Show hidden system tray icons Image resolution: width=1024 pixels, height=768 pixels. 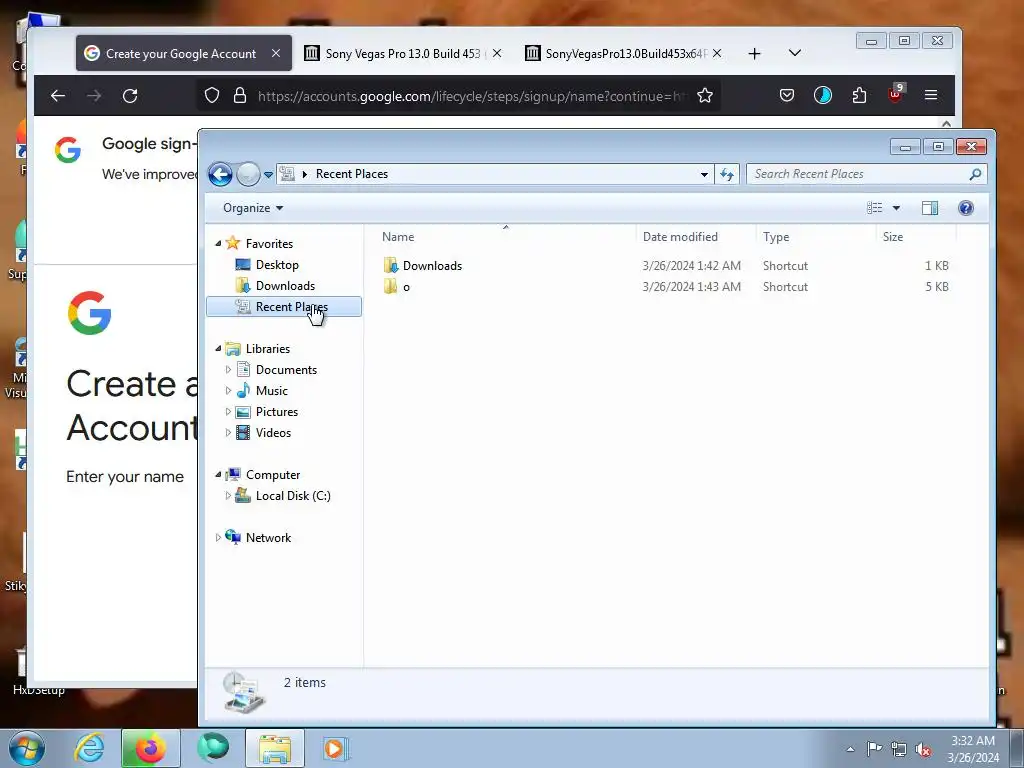[x=850, y=749]
